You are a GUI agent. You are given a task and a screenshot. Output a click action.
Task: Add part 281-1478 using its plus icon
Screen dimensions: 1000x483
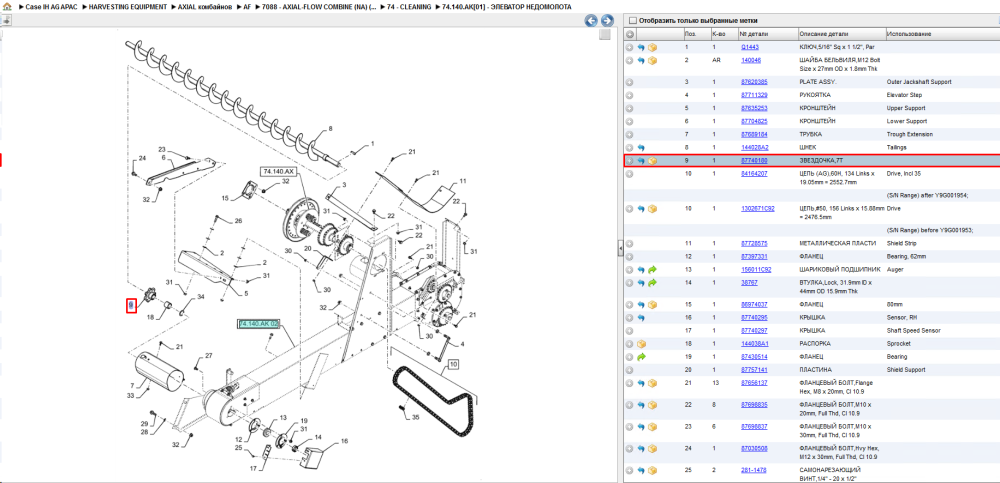pyautogui.click(x=629, y=470)
